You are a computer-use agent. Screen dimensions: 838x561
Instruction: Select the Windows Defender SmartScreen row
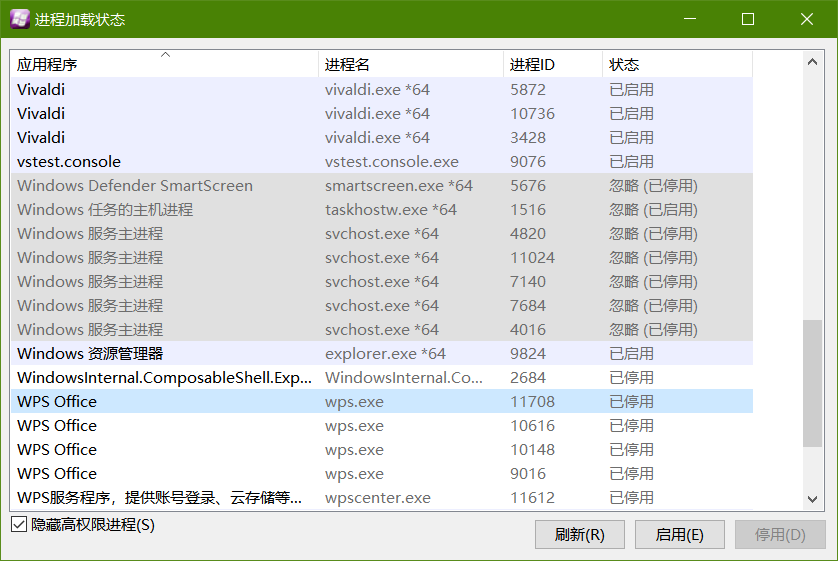point(382,186)
